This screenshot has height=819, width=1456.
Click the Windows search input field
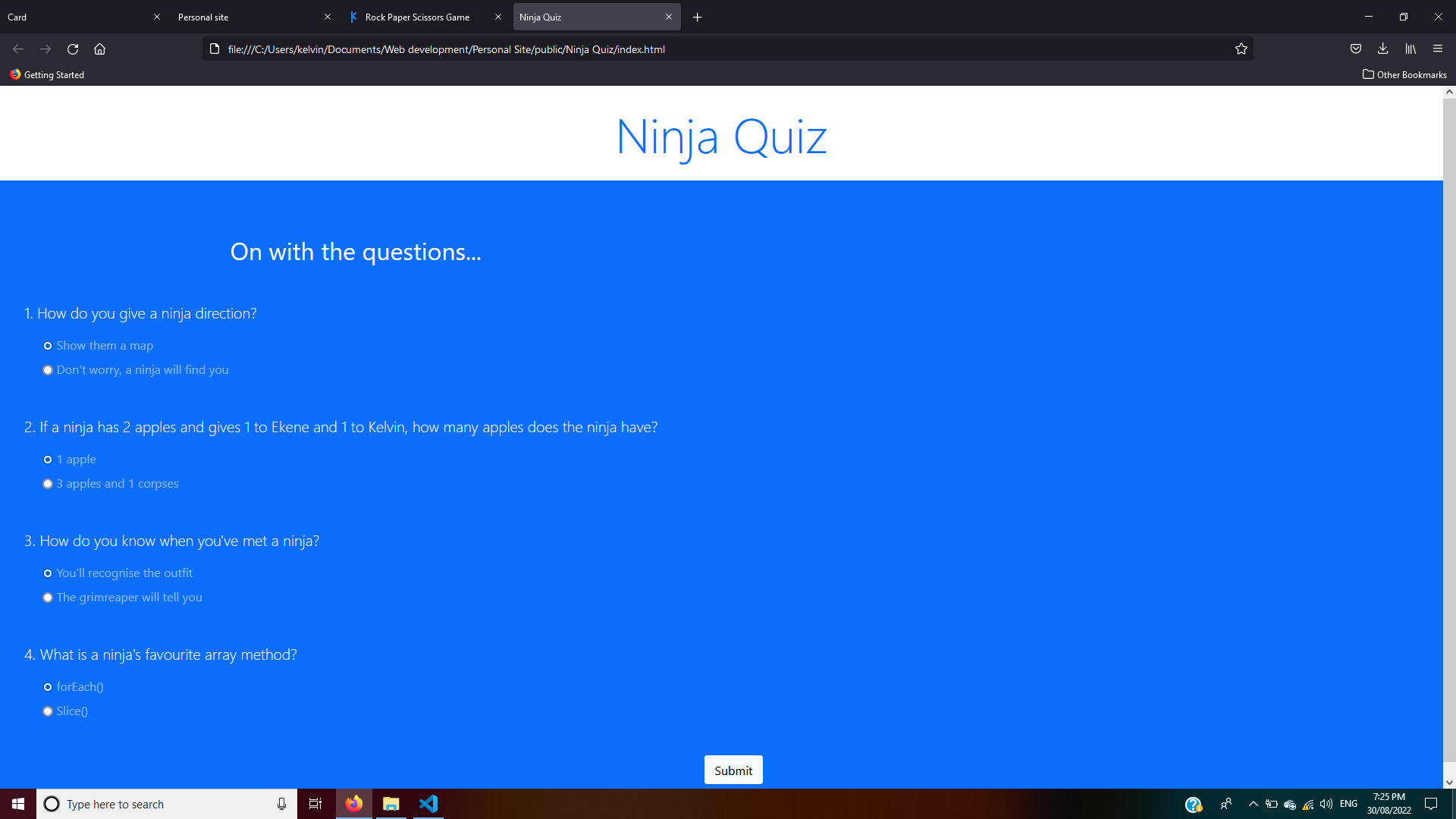(x=152, y=804)
